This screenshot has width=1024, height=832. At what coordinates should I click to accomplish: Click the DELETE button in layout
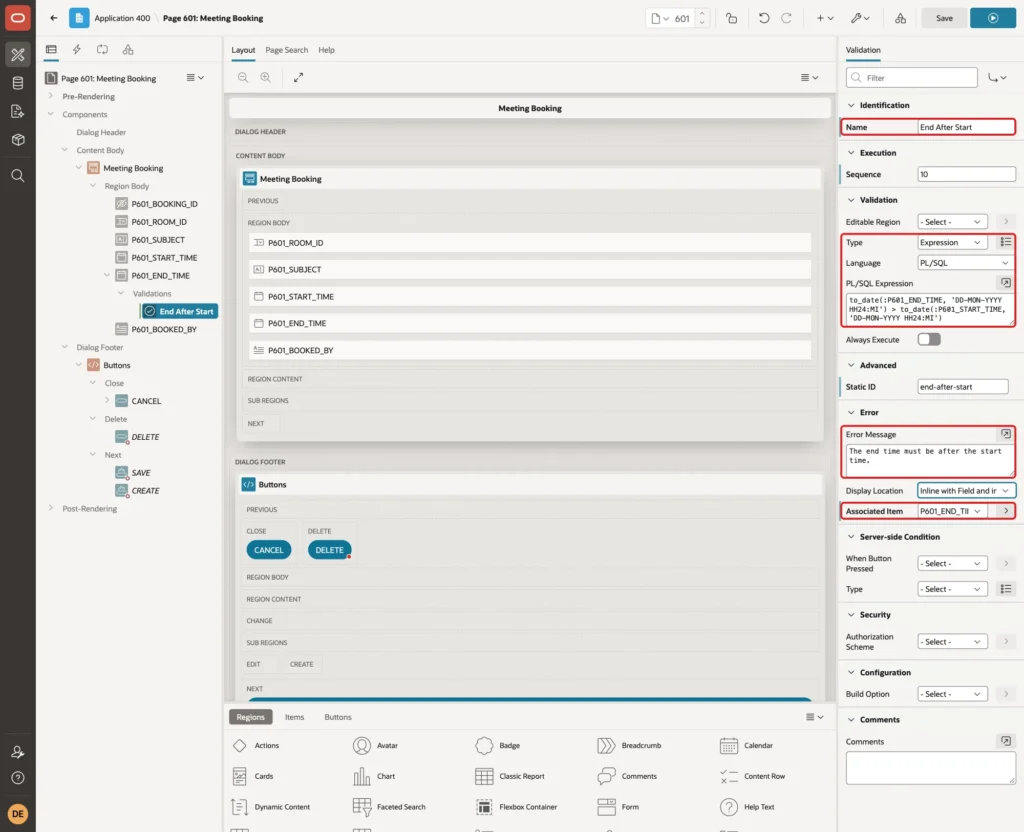(329, 550)
